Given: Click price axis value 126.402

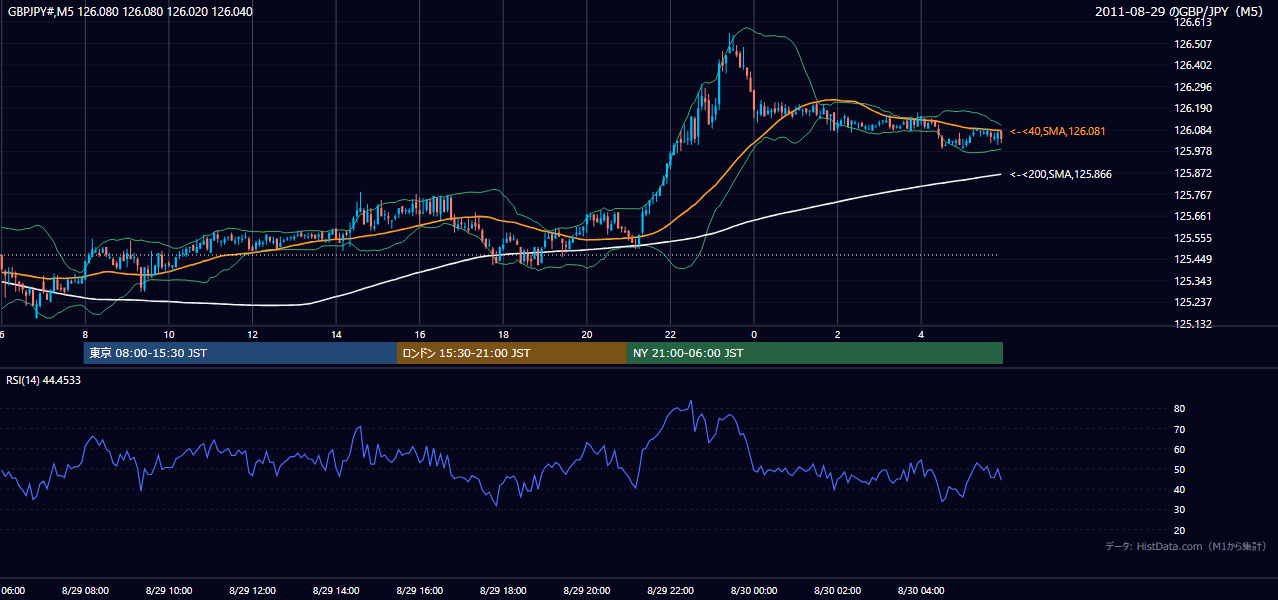Looking at the screenshot, I should click(x=1193, y=65).
